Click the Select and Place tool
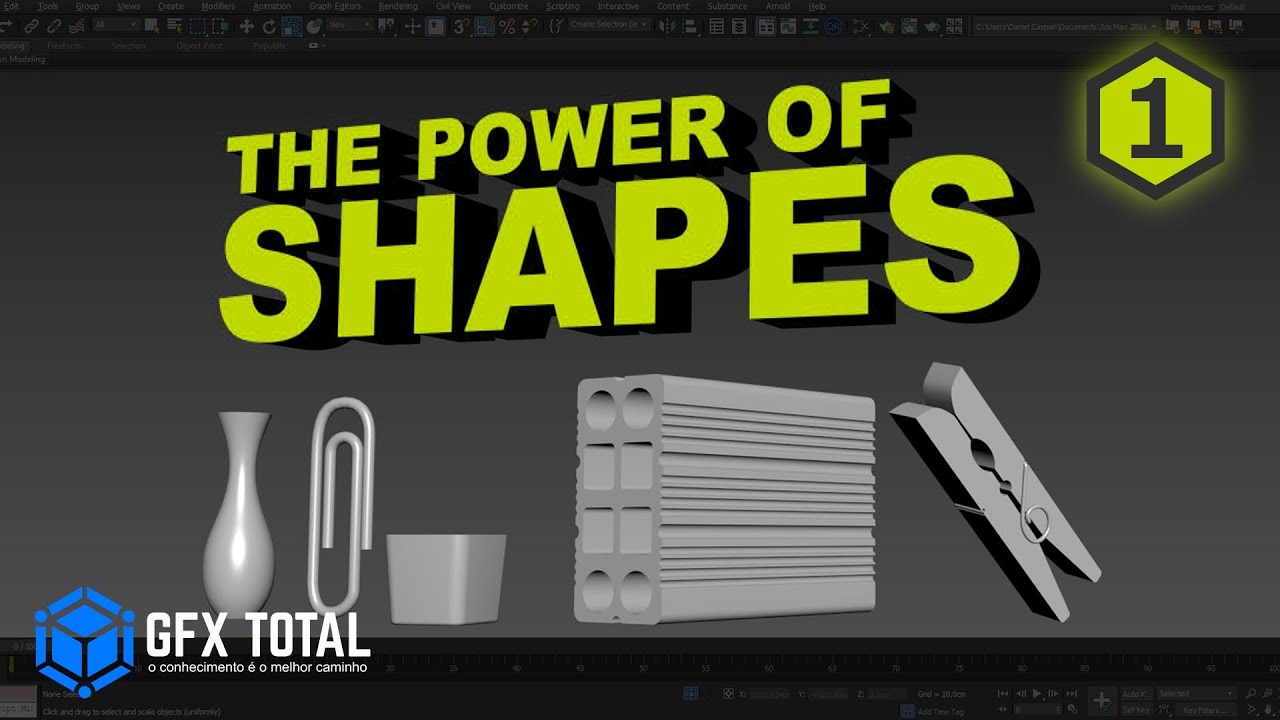 (x=314, y=26)
